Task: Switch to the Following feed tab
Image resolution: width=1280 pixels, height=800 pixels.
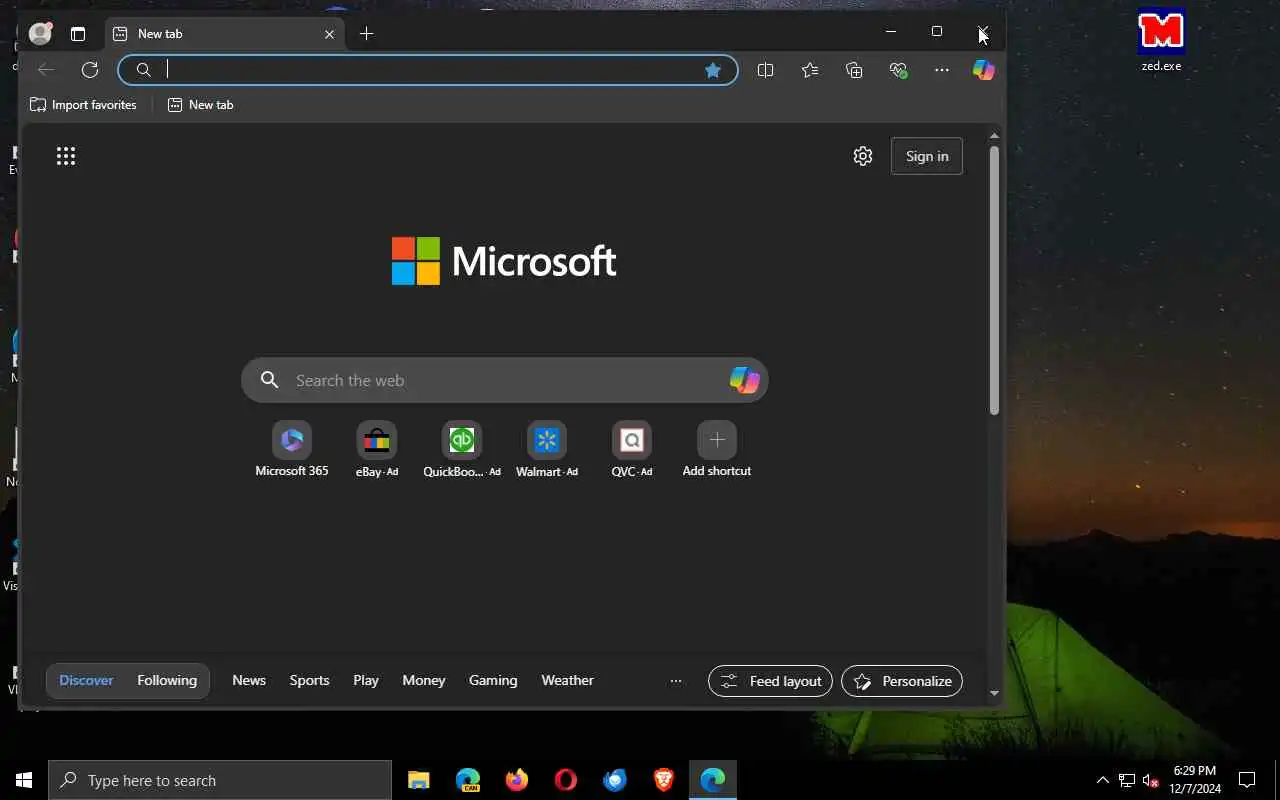Action: [167, 680]
